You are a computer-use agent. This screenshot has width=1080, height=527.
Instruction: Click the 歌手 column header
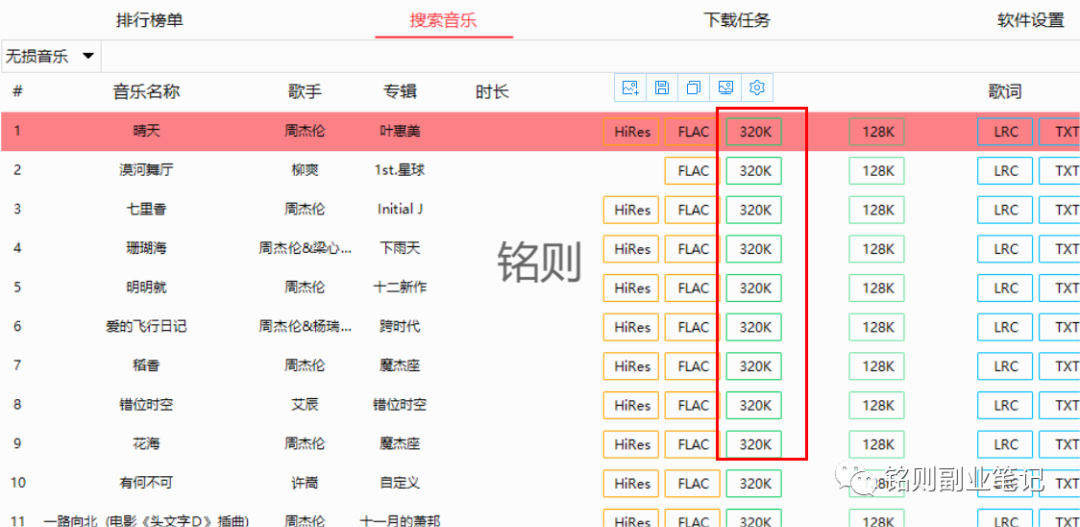(304, 92)
